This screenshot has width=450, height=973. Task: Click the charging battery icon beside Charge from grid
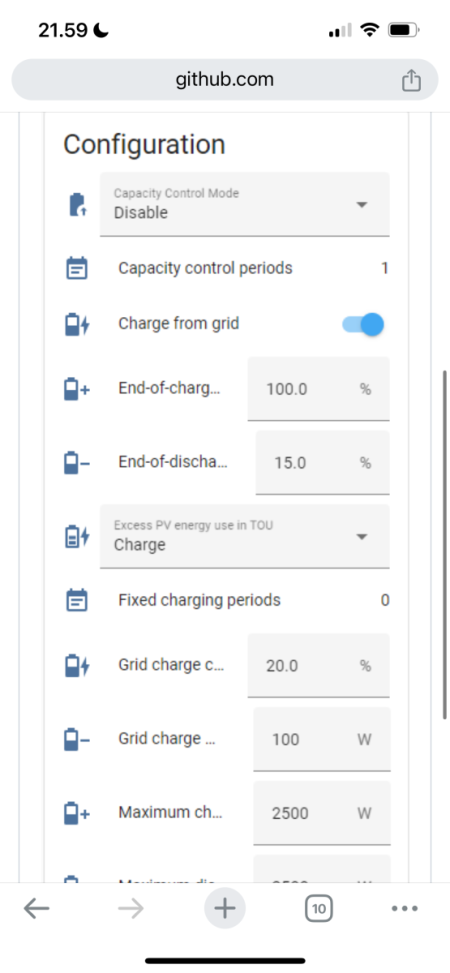77,325
